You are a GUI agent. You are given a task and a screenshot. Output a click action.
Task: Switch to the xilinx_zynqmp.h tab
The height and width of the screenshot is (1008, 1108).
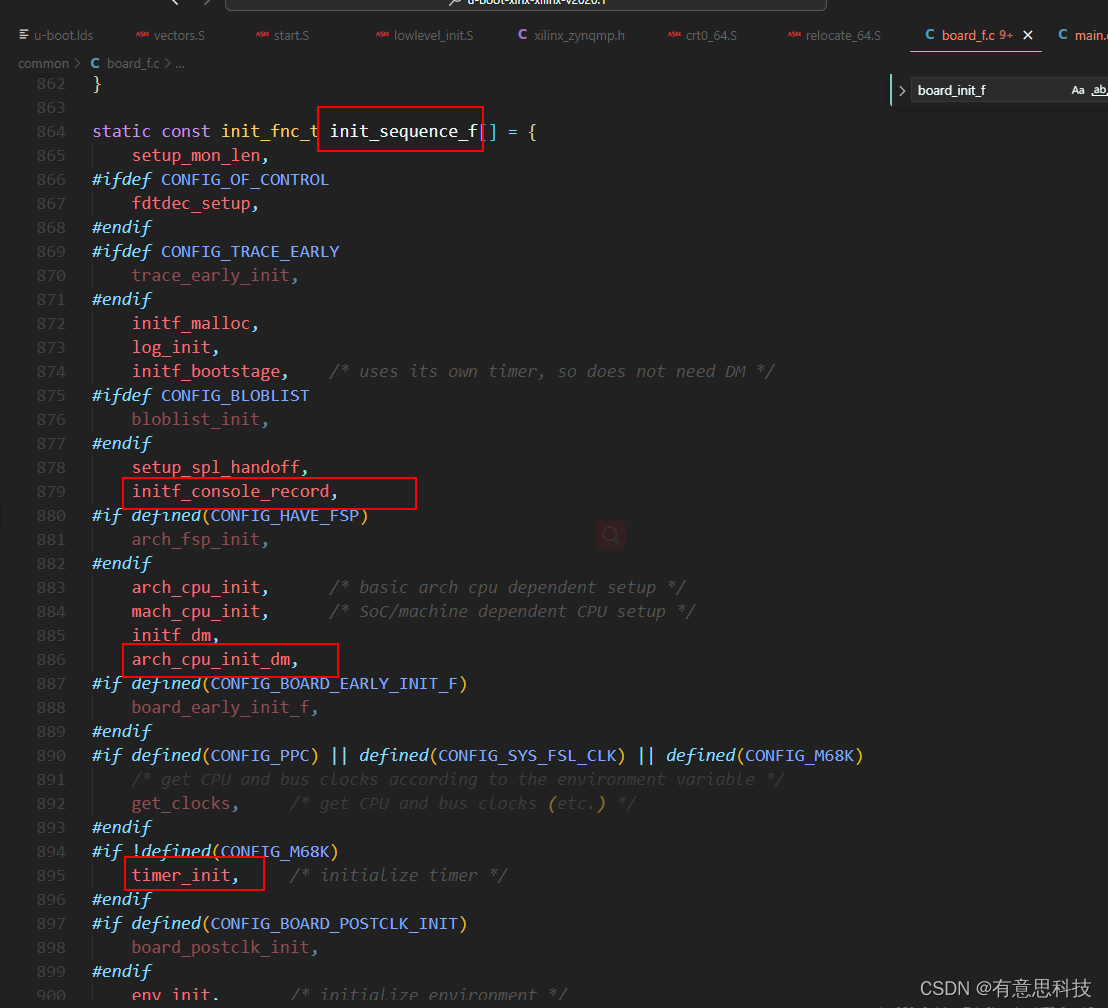(570, 34)
